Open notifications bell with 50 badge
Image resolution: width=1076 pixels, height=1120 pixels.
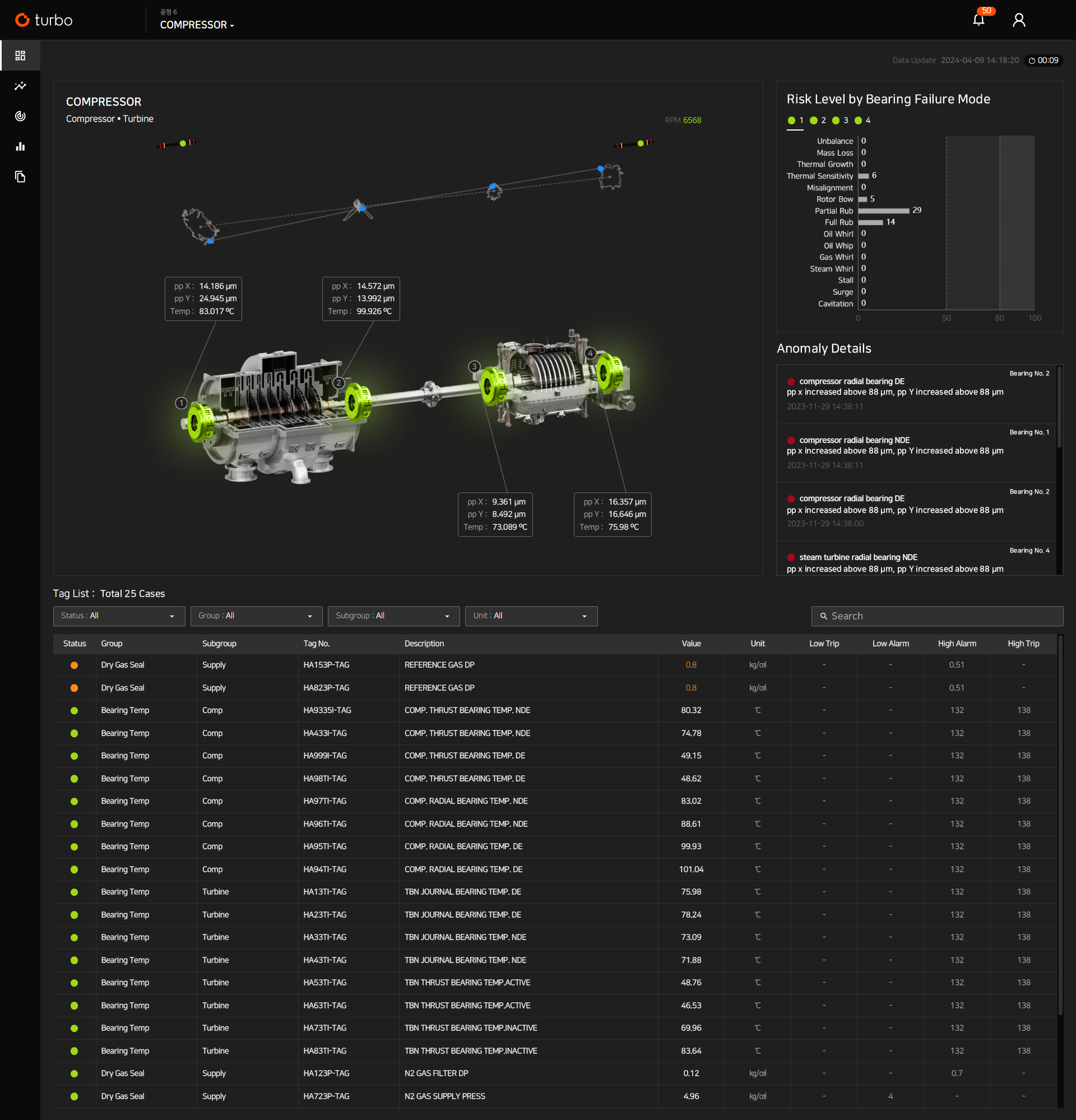point(979,20)
